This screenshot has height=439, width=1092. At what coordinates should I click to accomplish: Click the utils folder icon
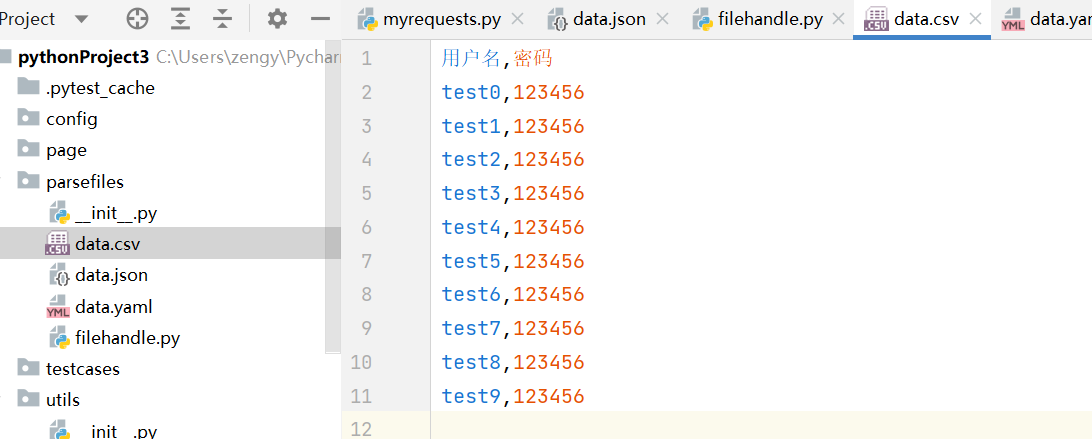click(x=28, y=399)
